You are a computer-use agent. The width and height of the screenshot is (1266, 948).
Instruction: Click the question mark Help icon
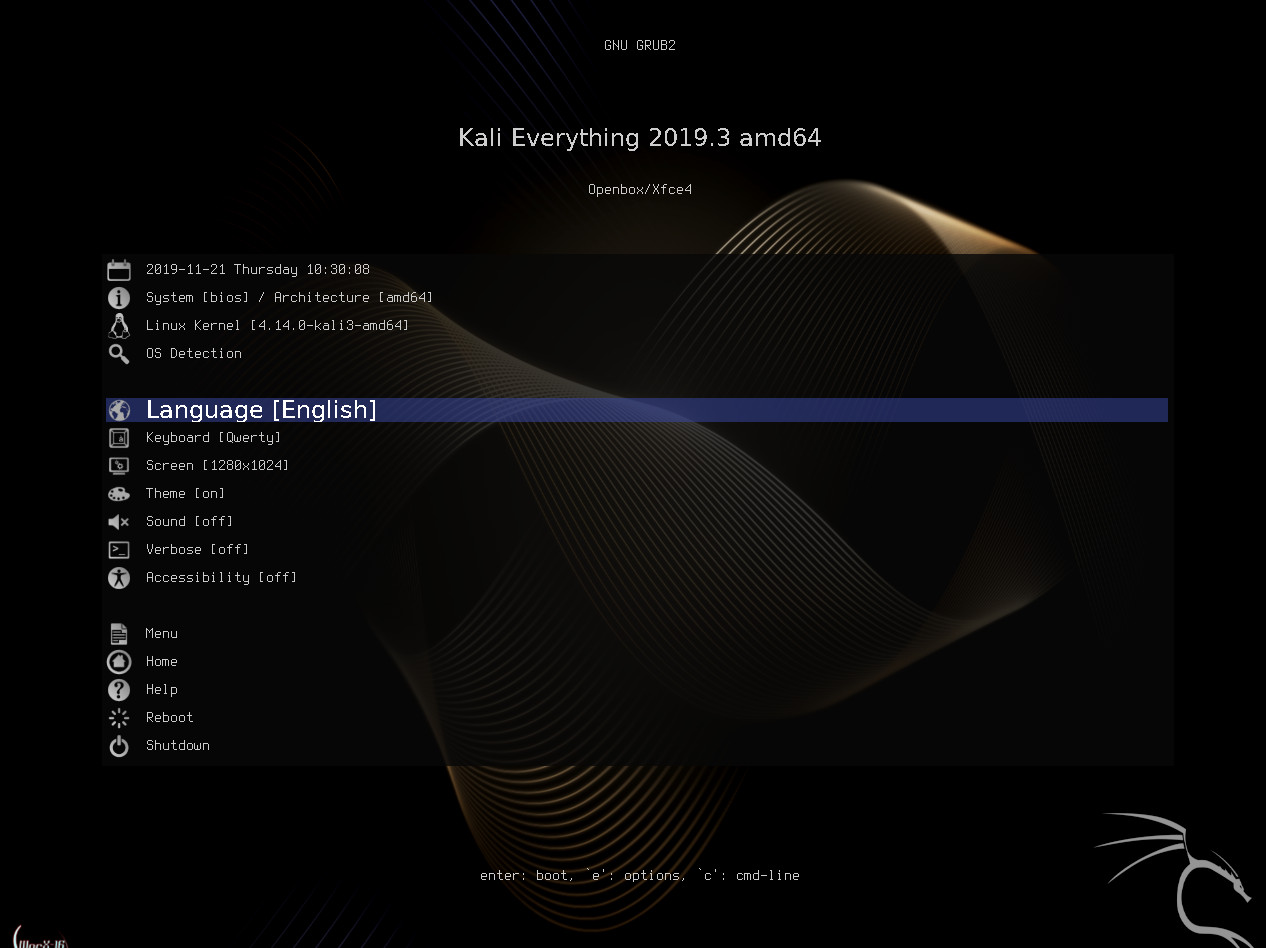point(119,690)
